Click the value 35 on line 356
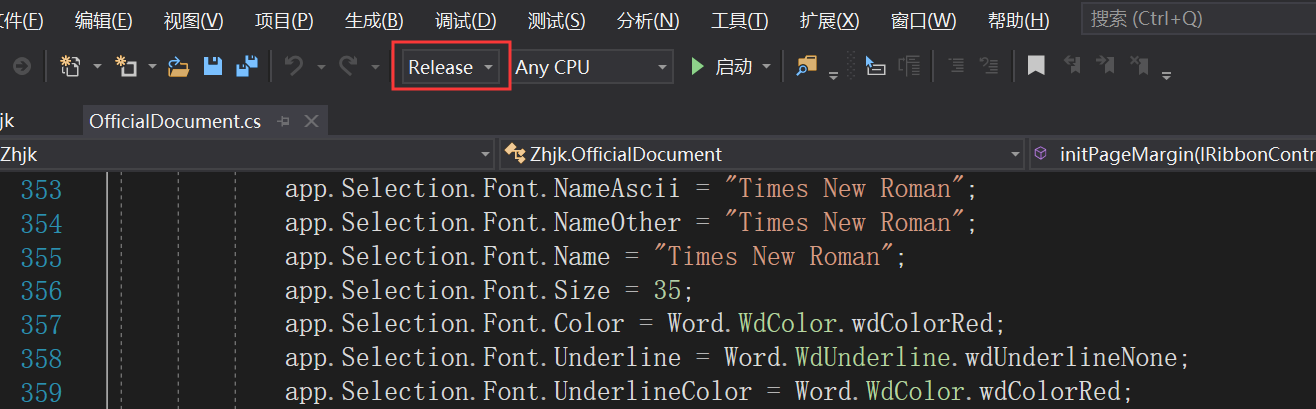This screenshot has height=409, width=1316. pos(667,291)
